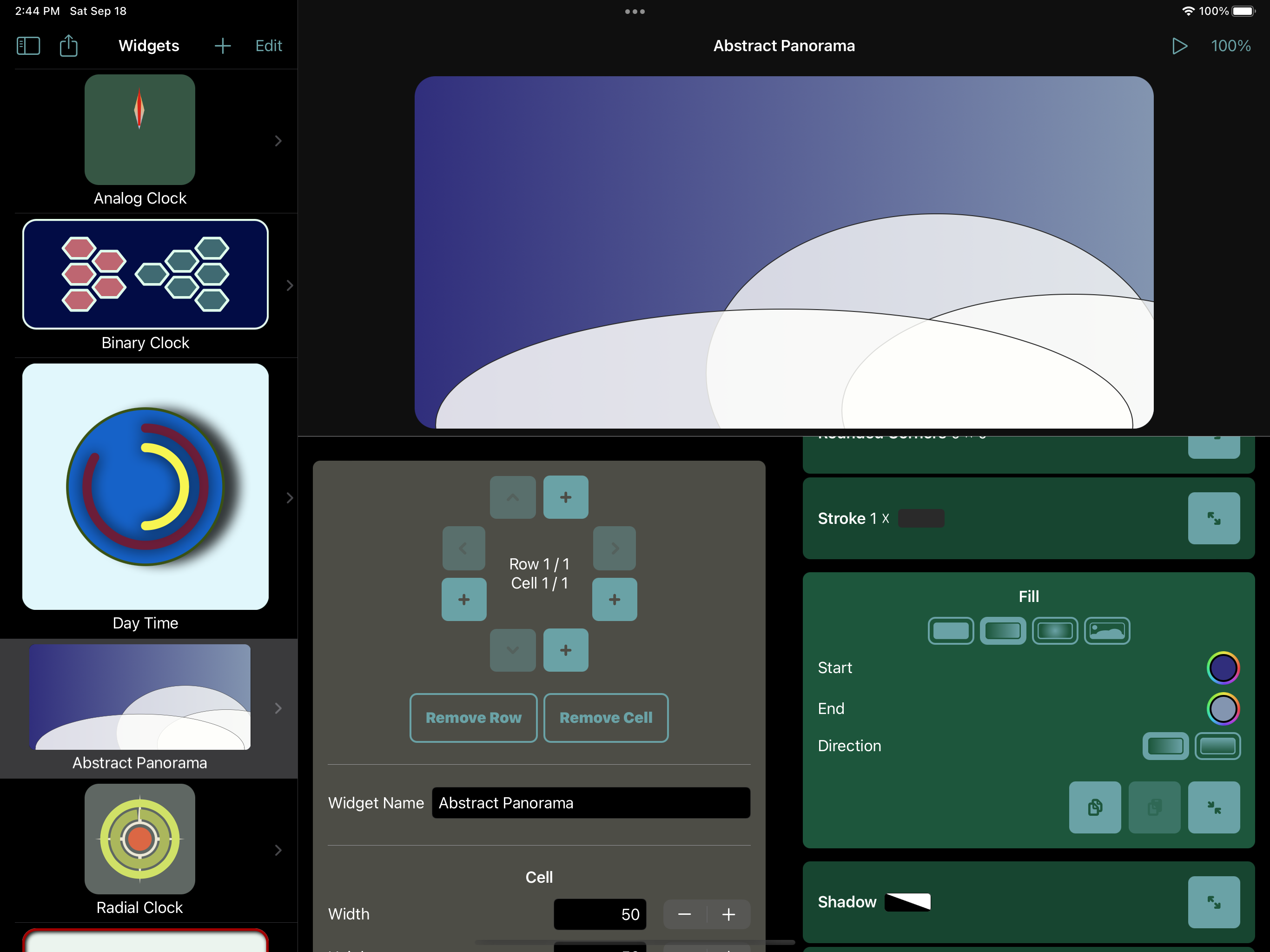Collapse the Fill section

click(x=1213, y=807)
